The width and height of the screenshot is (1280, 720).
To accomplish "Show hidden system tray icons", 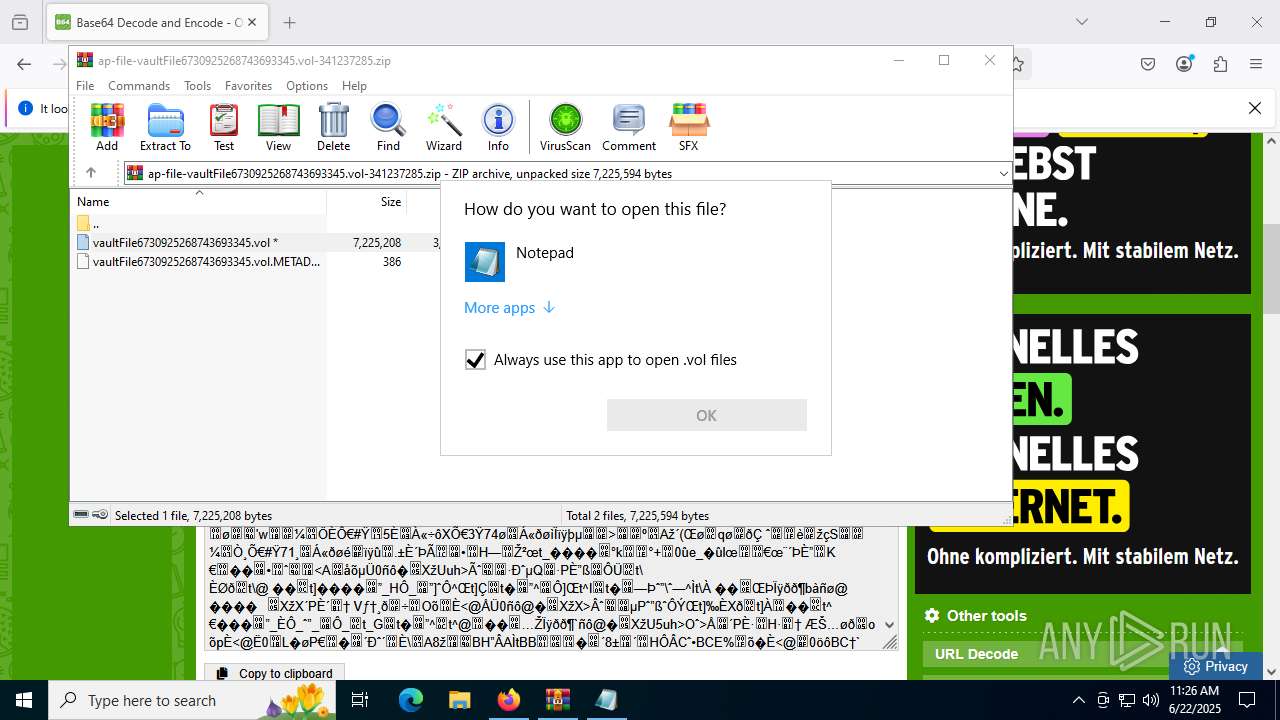I will [x=1078, y=700].
